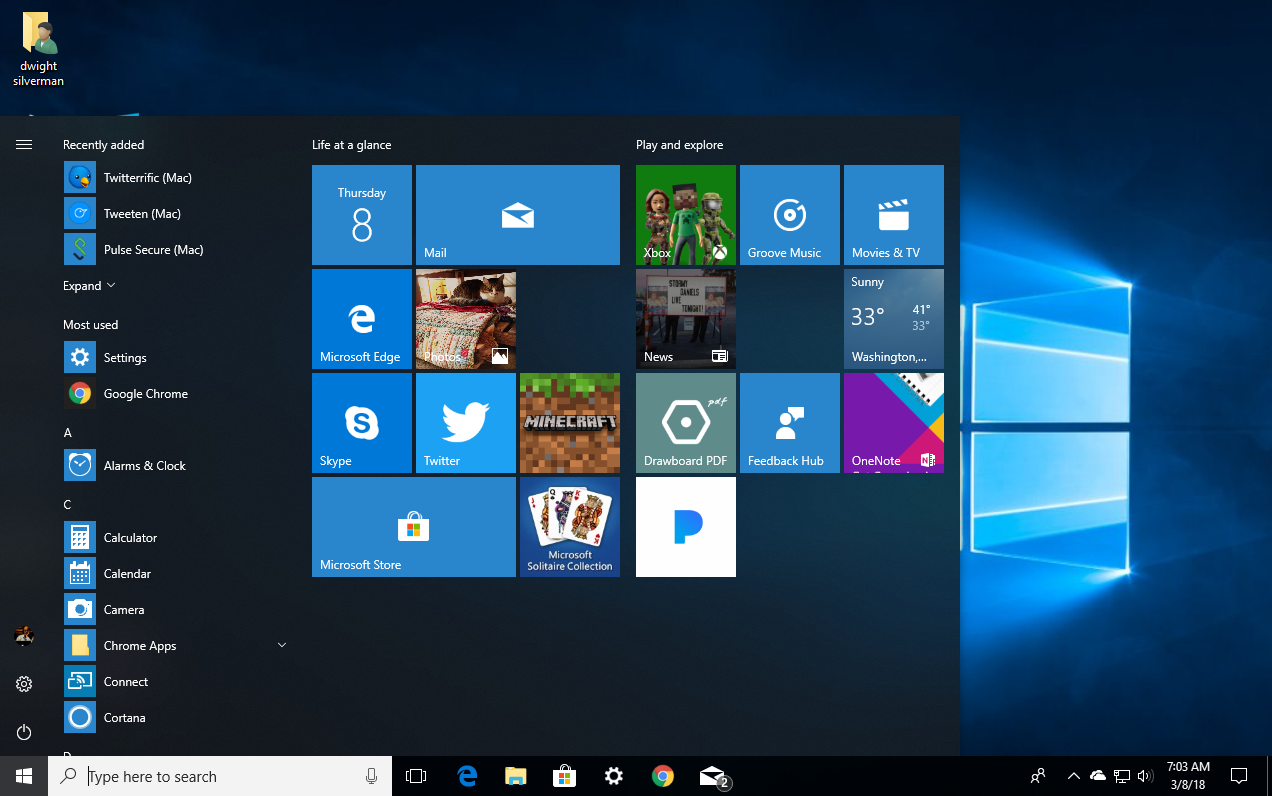Open Pulse Secure (Mac)
Screen dimensions: 1272x796
tap(176, 250)
